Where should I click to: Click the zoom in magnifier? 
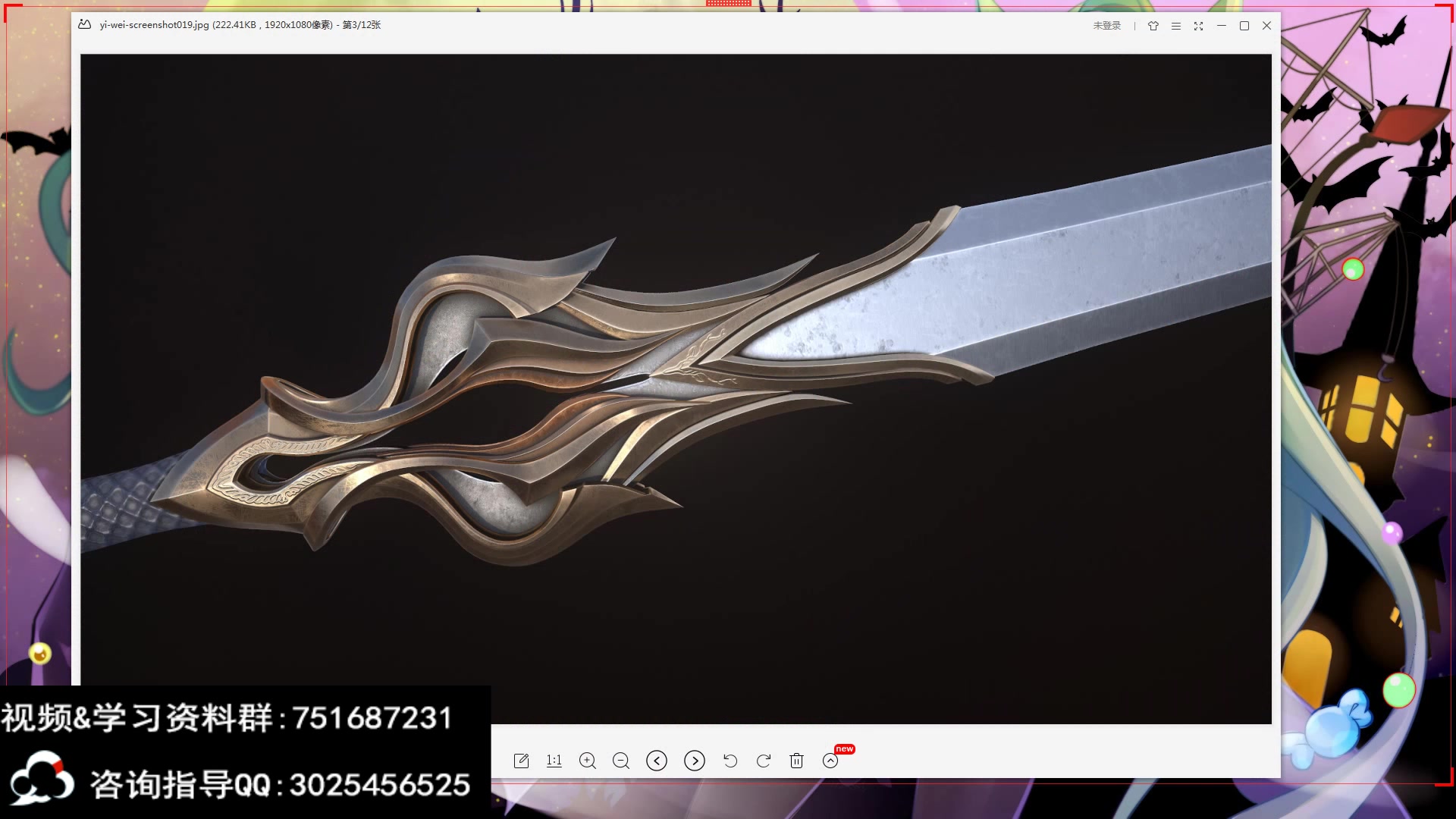(x=587, y=761)
